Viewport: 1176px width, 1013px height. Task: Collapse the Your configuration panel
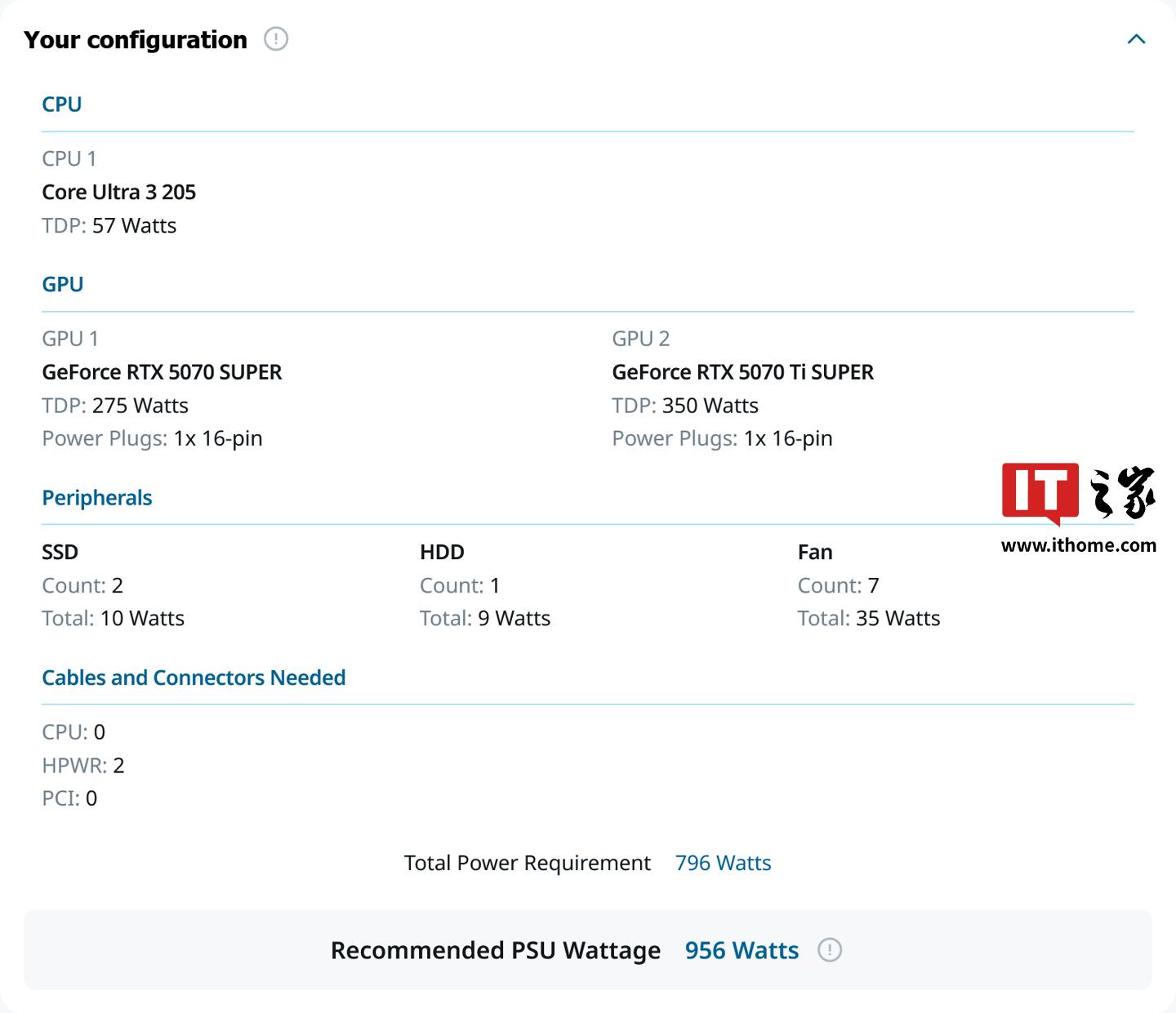(x=1136, y=39)
